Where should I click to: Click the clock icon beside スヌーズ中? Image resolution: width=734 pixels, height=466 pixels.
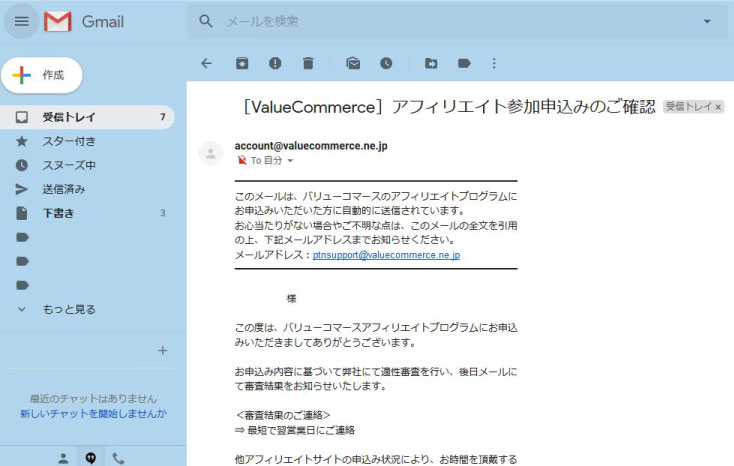tap(22, 165)
